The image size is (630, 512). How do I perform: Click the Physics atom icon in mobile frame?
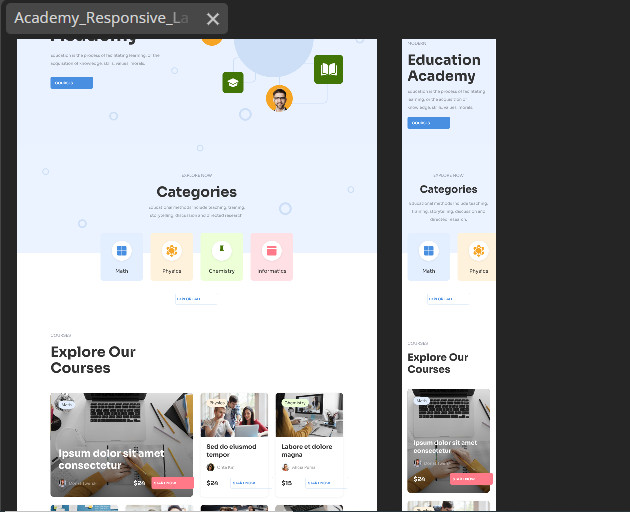[x=479, y=251]
